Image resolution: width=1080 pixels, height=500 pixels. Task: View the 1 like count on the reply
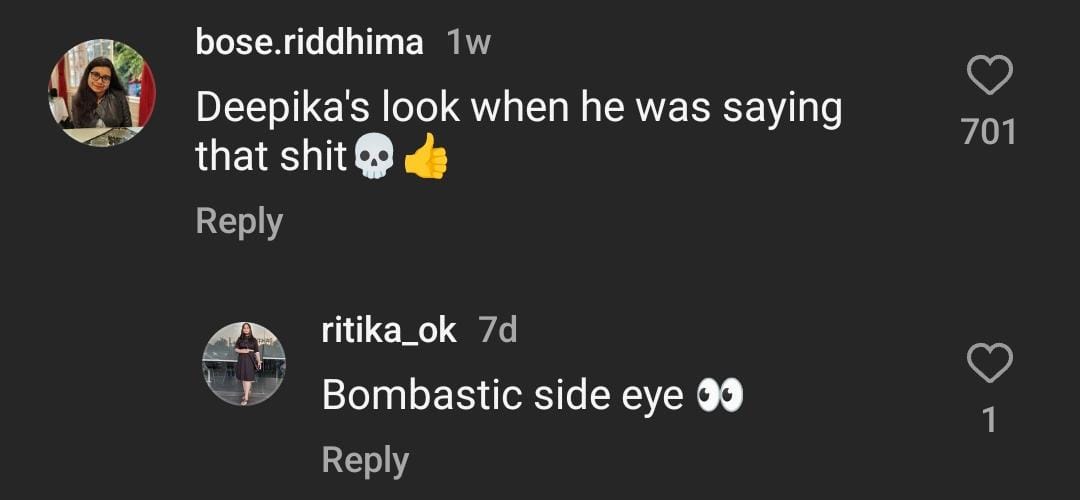(989, 420)
